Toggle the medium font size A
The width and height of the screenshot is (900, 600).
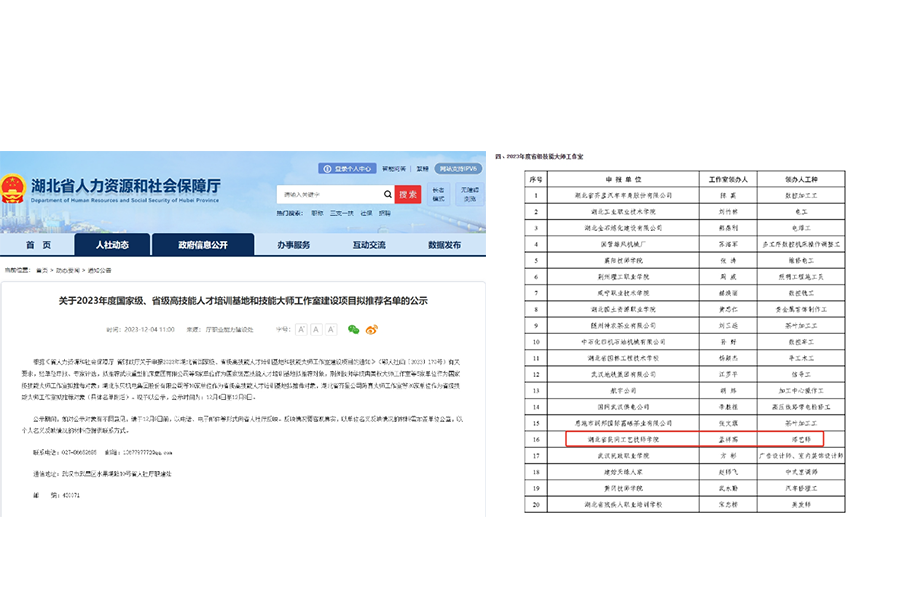pyautogui.click(x=316, y=330)
